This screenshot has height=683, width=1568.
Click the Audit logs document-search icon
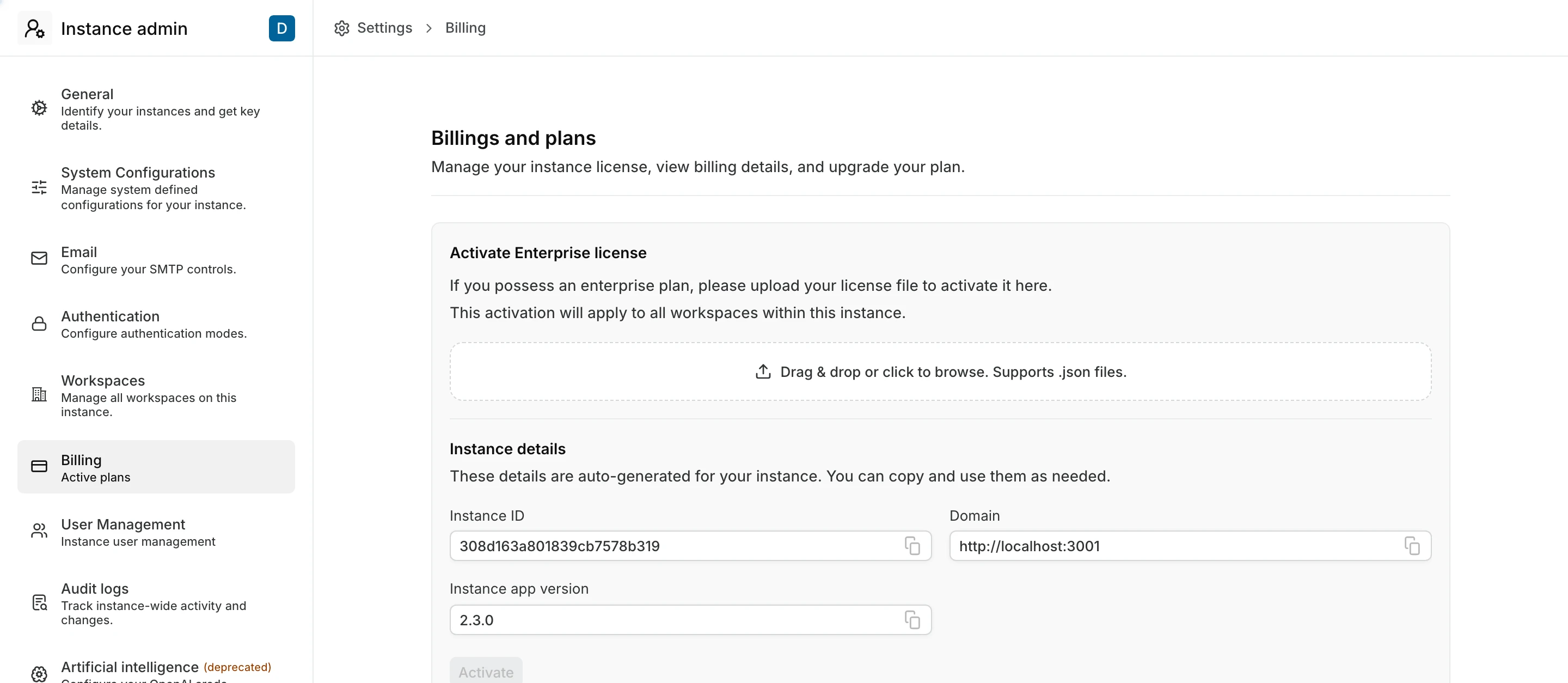(x=39, y=602)
